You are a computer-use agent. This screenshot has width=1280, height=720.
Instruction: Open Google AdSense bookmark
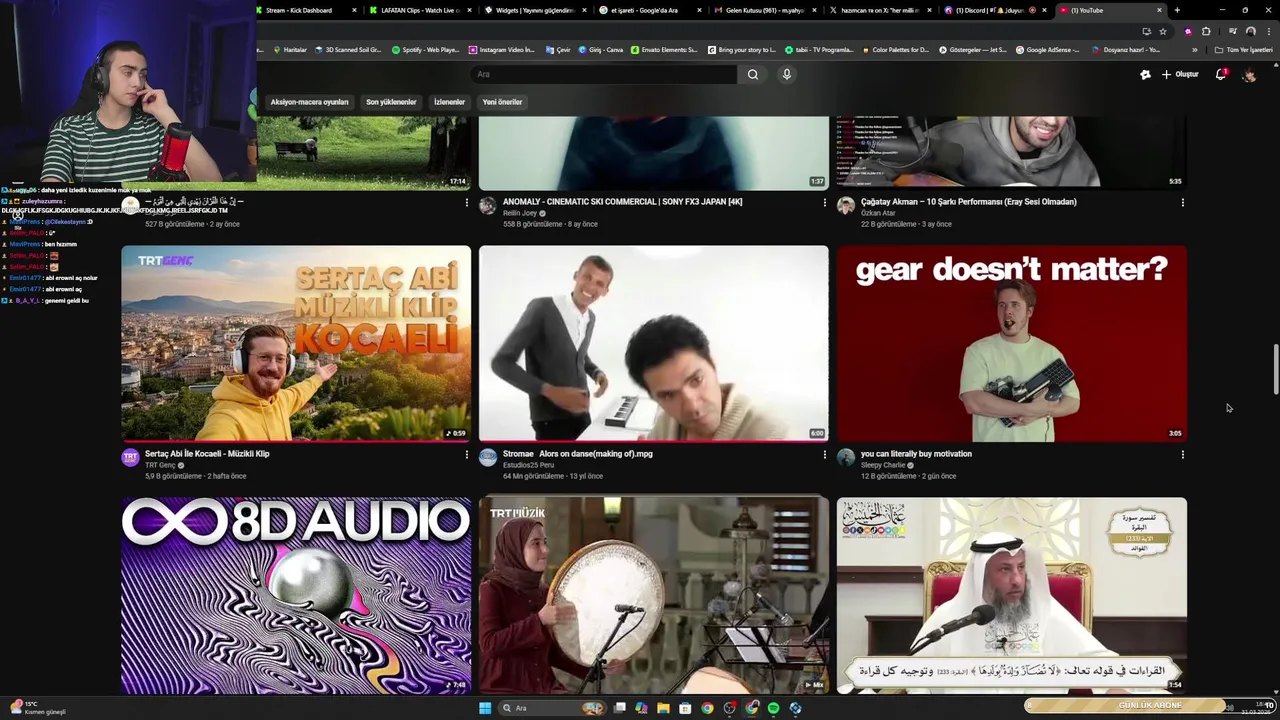[x=1047, y=49]
